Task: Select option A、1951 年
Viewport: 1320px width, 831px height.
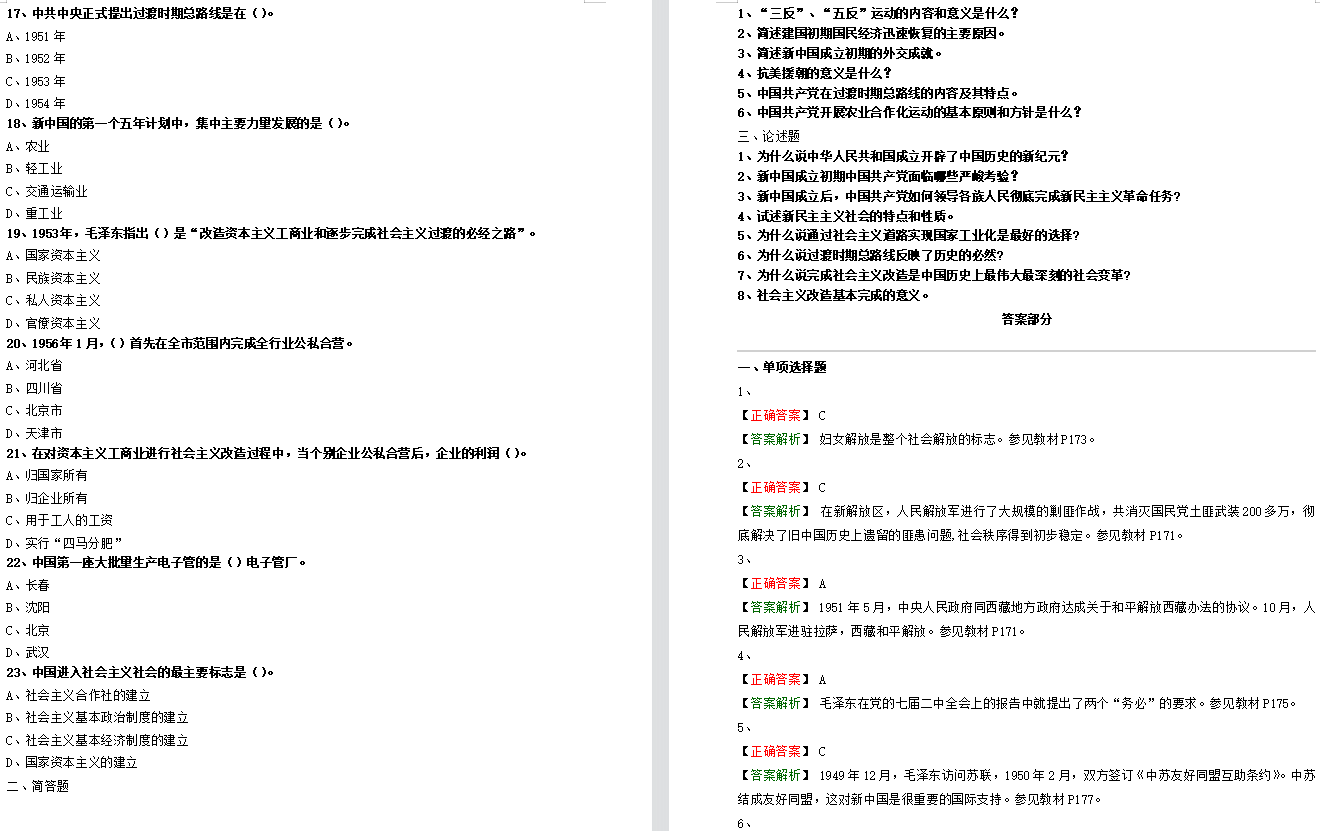Action: (36, 37)
